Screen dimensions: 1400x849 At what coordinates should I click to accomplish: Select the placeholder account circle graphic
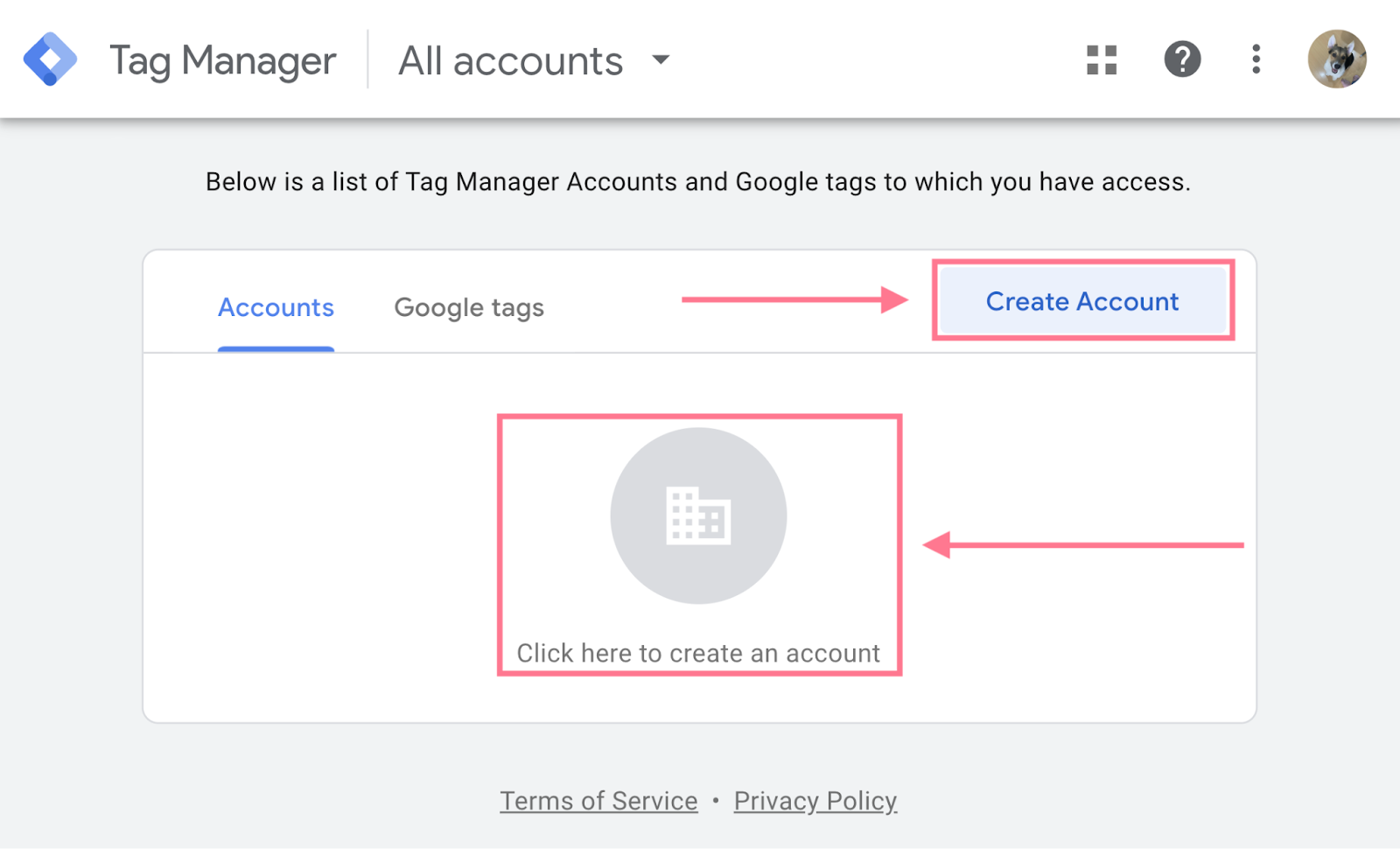pos(697,516)
